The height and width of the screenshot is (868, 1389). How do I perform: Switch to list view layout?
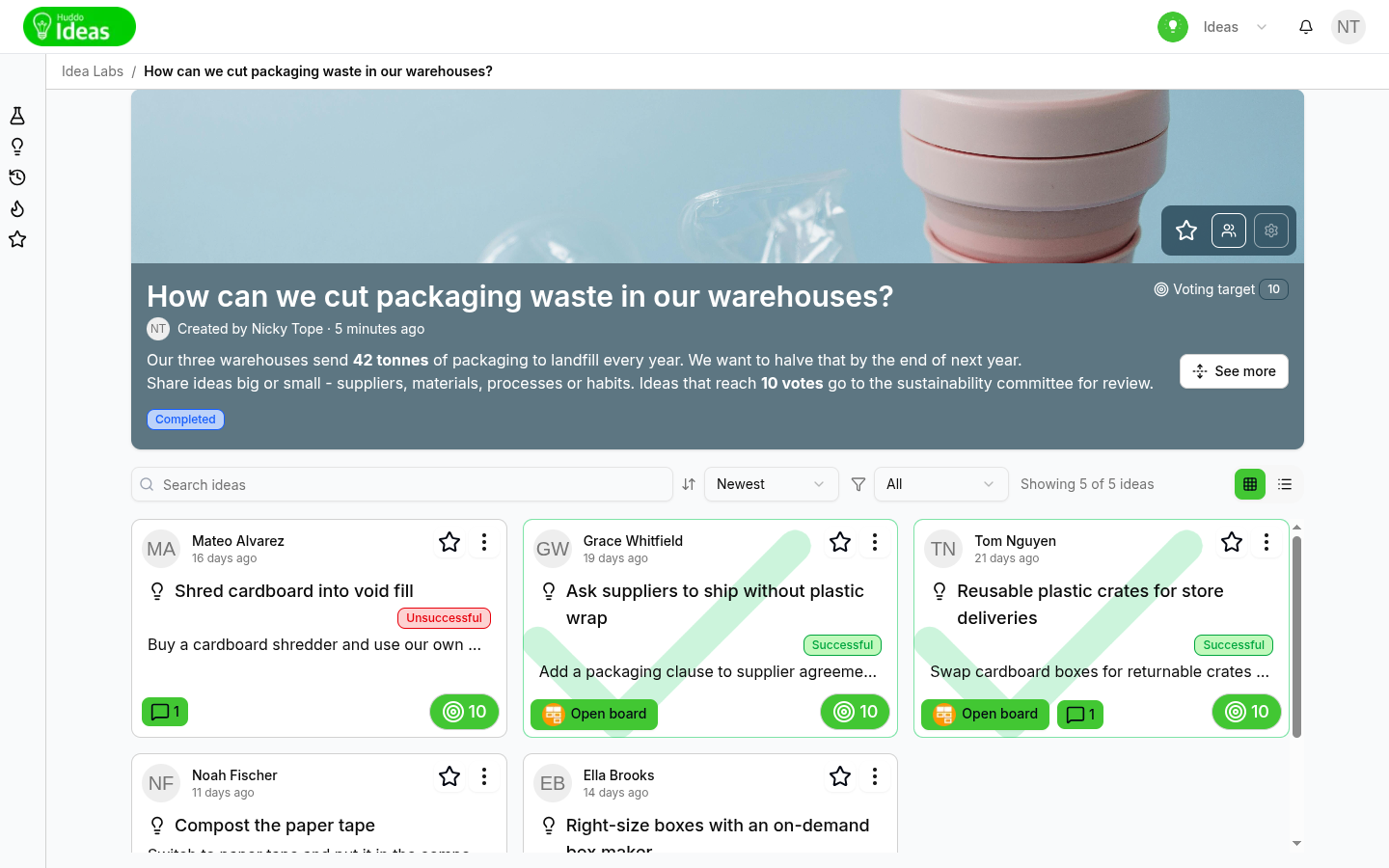pos(1285,484)
